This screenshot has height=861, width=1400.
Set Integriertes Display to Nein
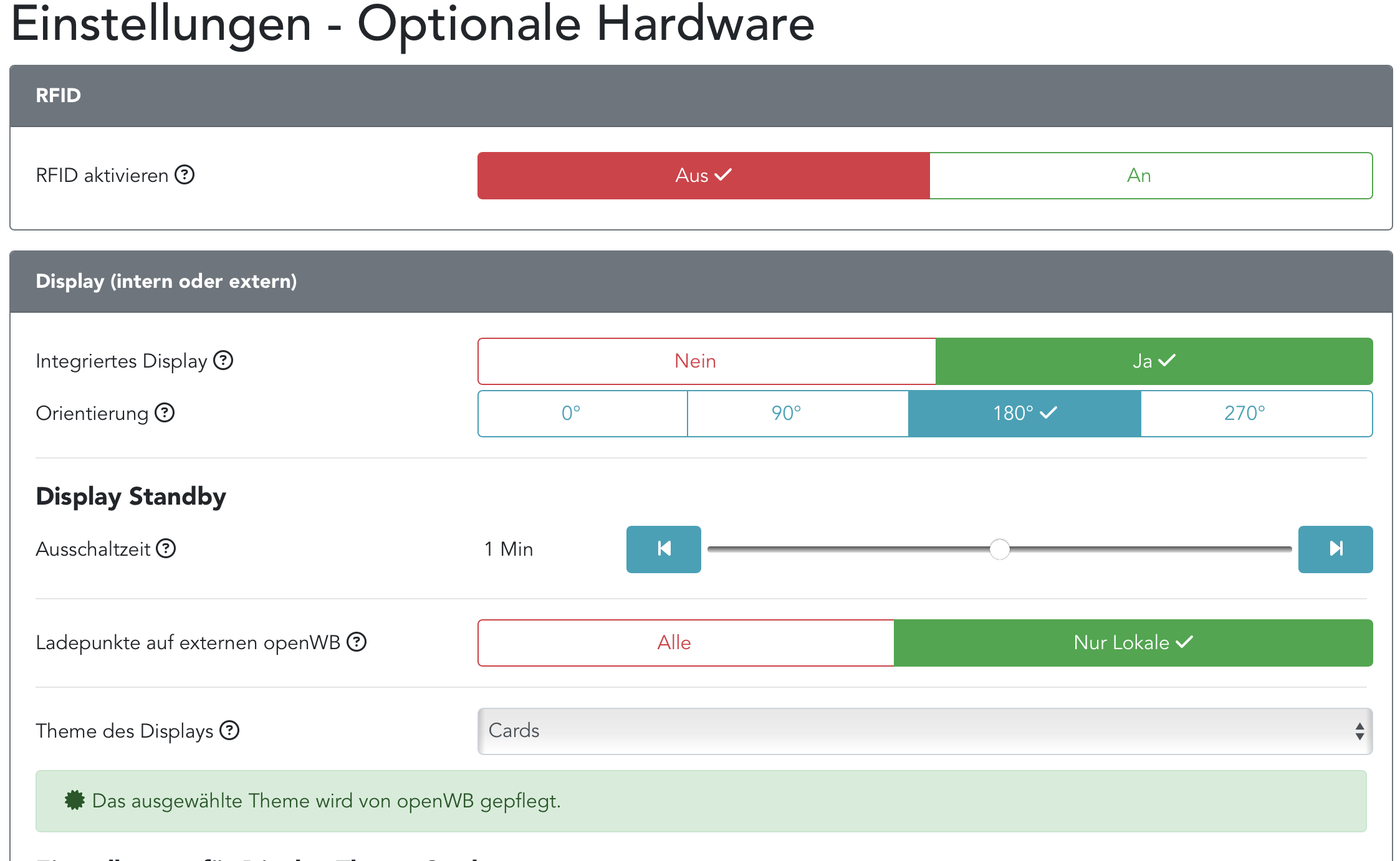706,361
